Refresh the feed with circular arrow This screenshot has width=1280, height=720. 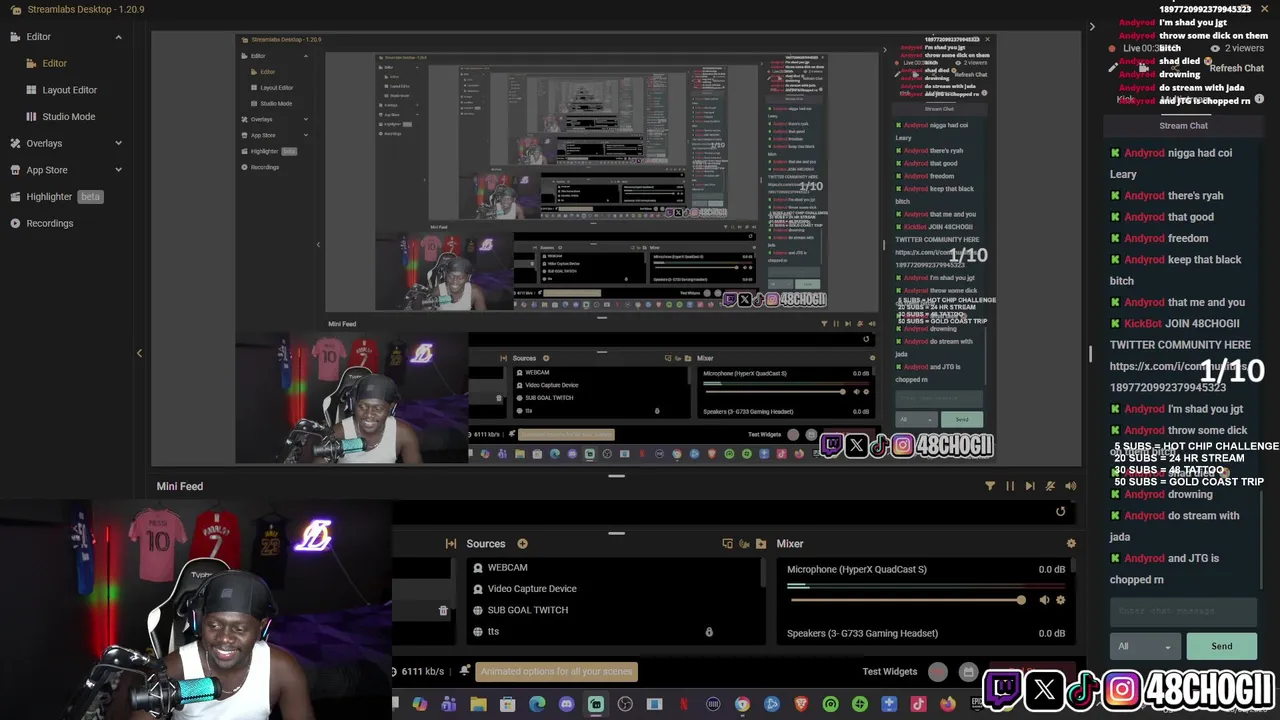click(x=1061, y=511)
